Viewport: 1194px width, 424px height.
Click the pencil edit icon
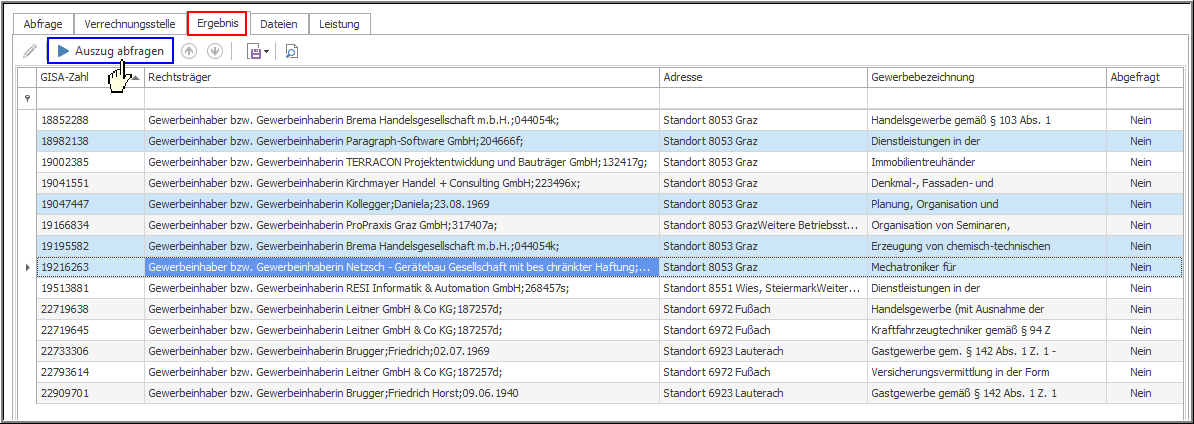click(x=30, y=51)
